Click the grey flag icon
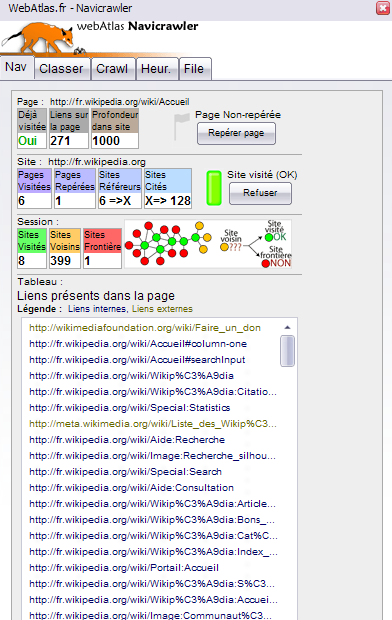Viewport: 392px width, 620px height. click(181, 126)
